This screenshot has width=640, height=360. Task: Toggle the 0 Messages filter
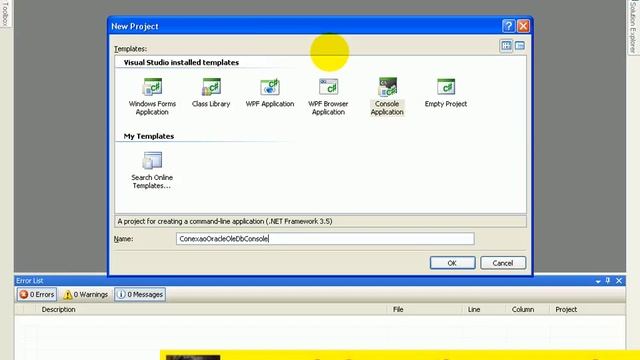(x=140, y=294)
